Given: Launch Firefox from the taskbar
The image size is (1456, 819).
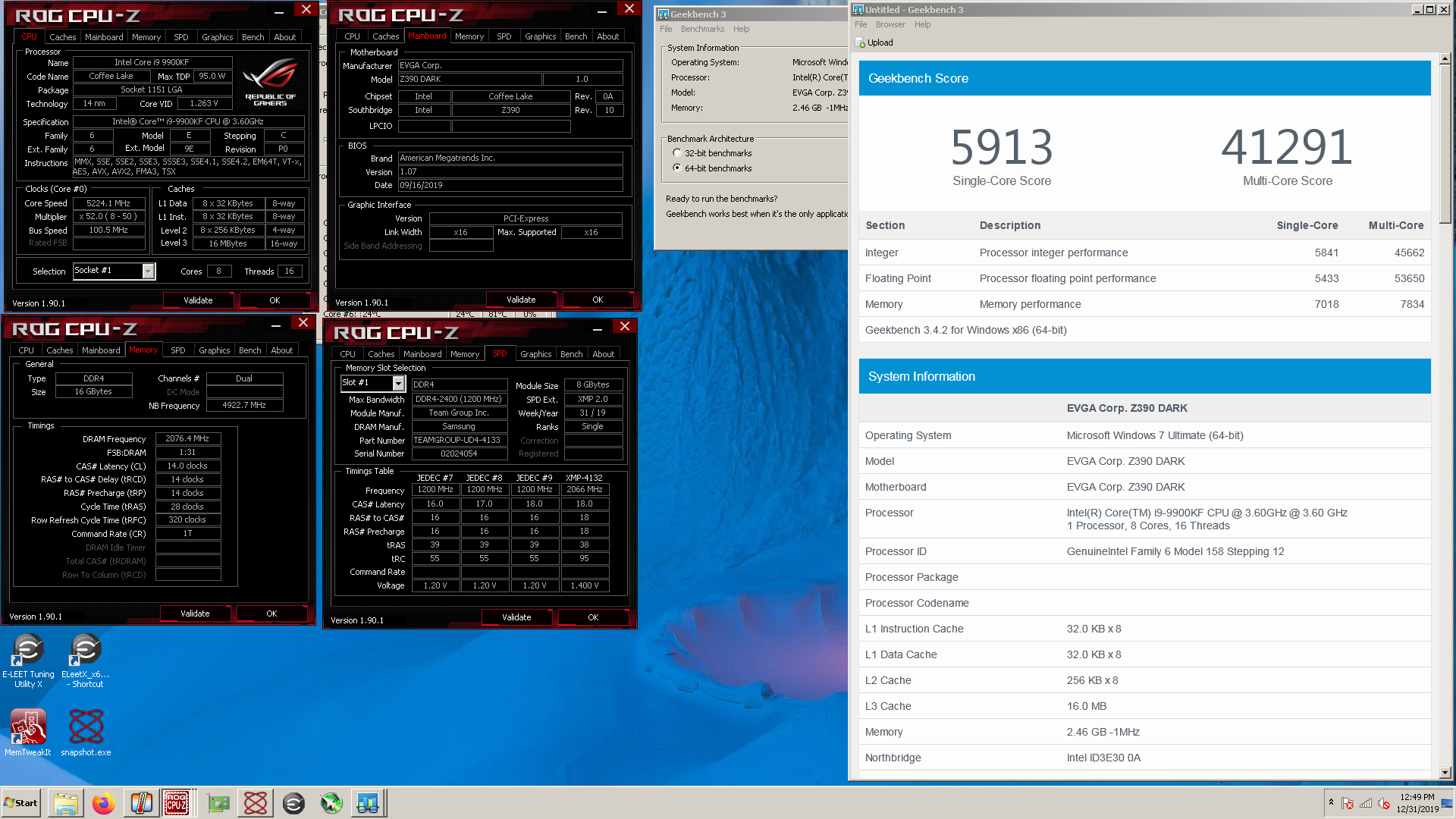Looking at the screenshot, I should (104, 803).
